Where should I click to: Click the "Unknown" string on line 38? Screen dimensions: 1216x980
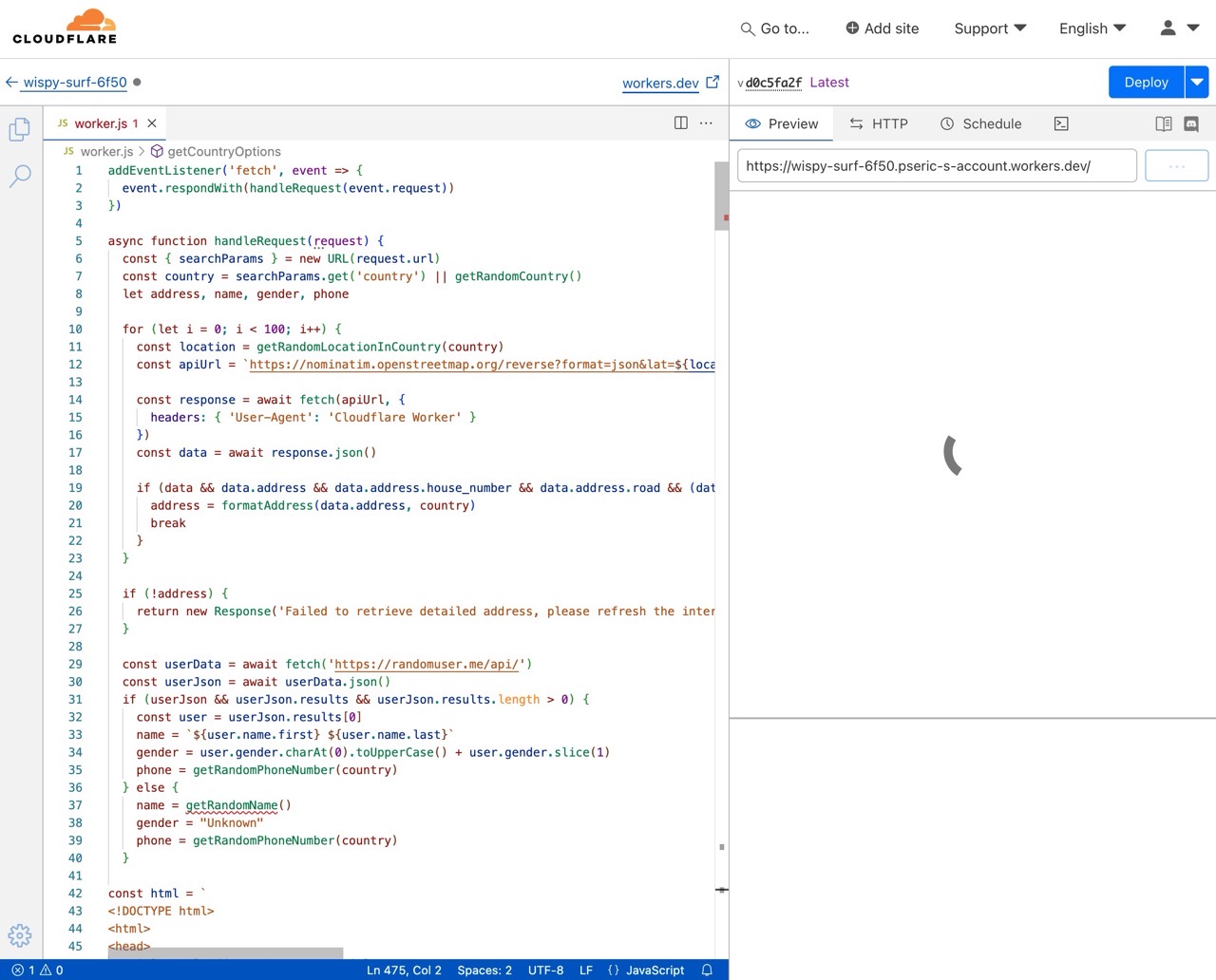coord(232,823)
